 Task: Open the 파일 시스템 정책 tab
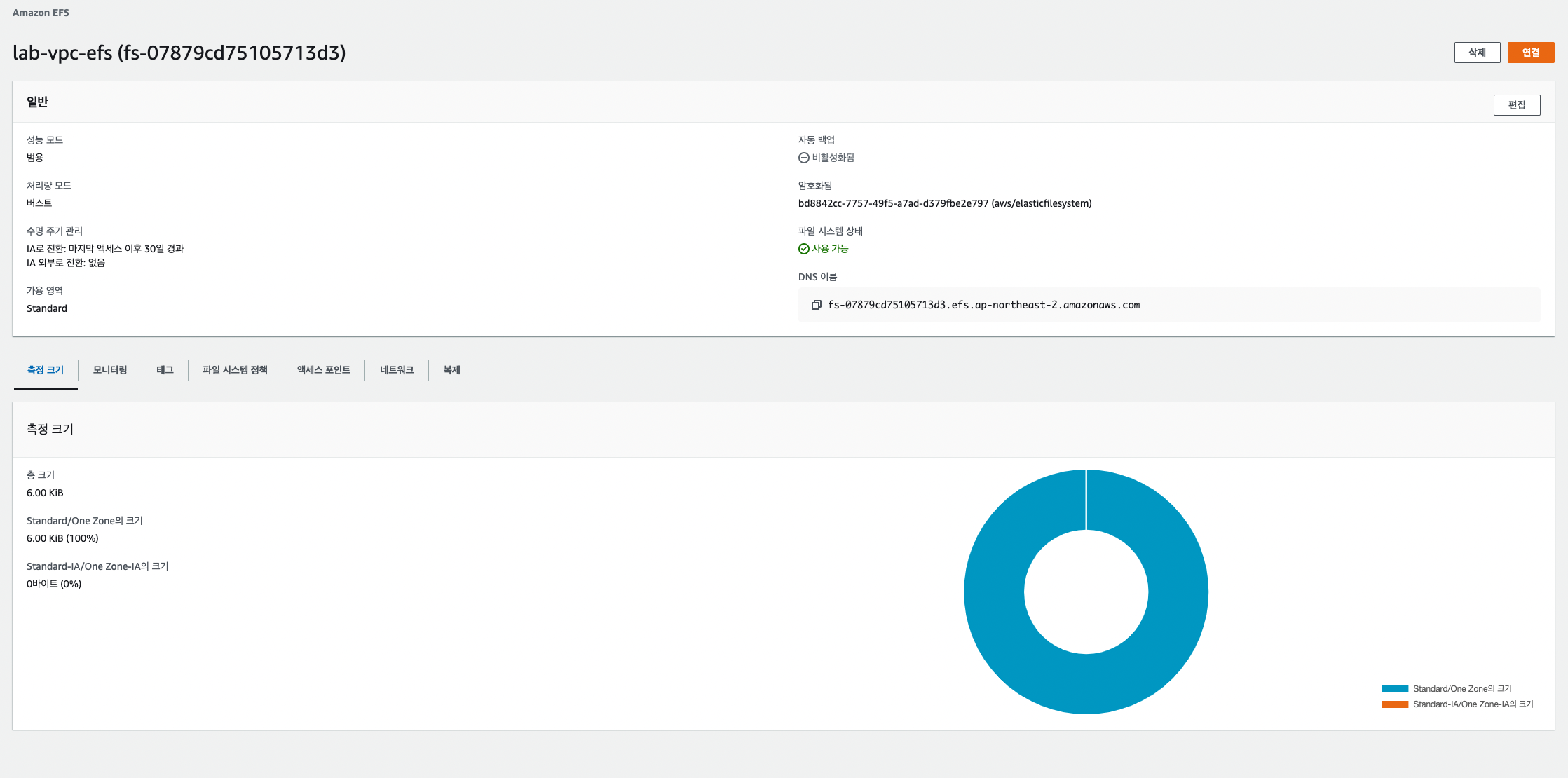pyautogui.click(x=235, y=370)
